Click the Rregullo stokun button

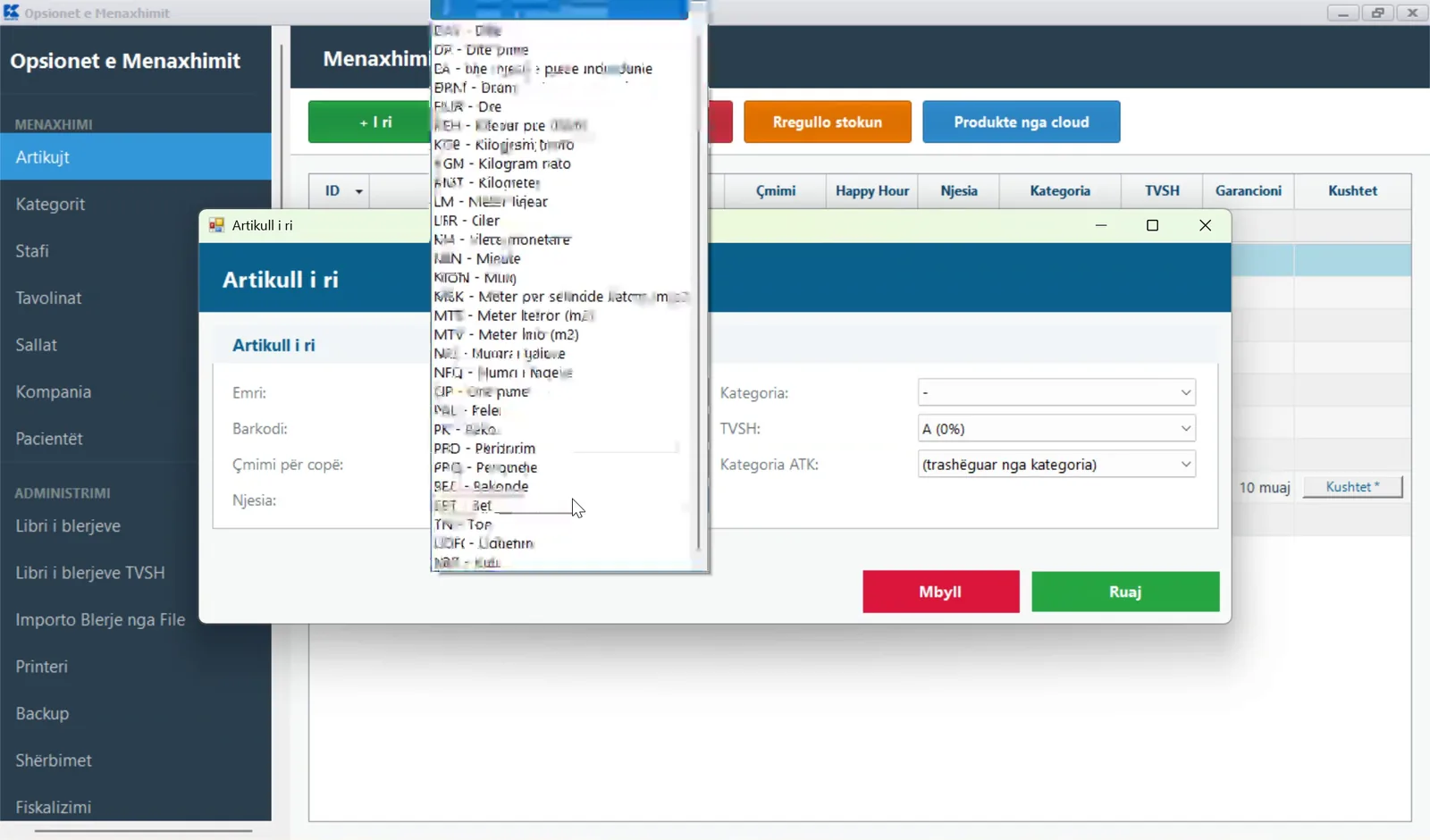coord(827,122)
